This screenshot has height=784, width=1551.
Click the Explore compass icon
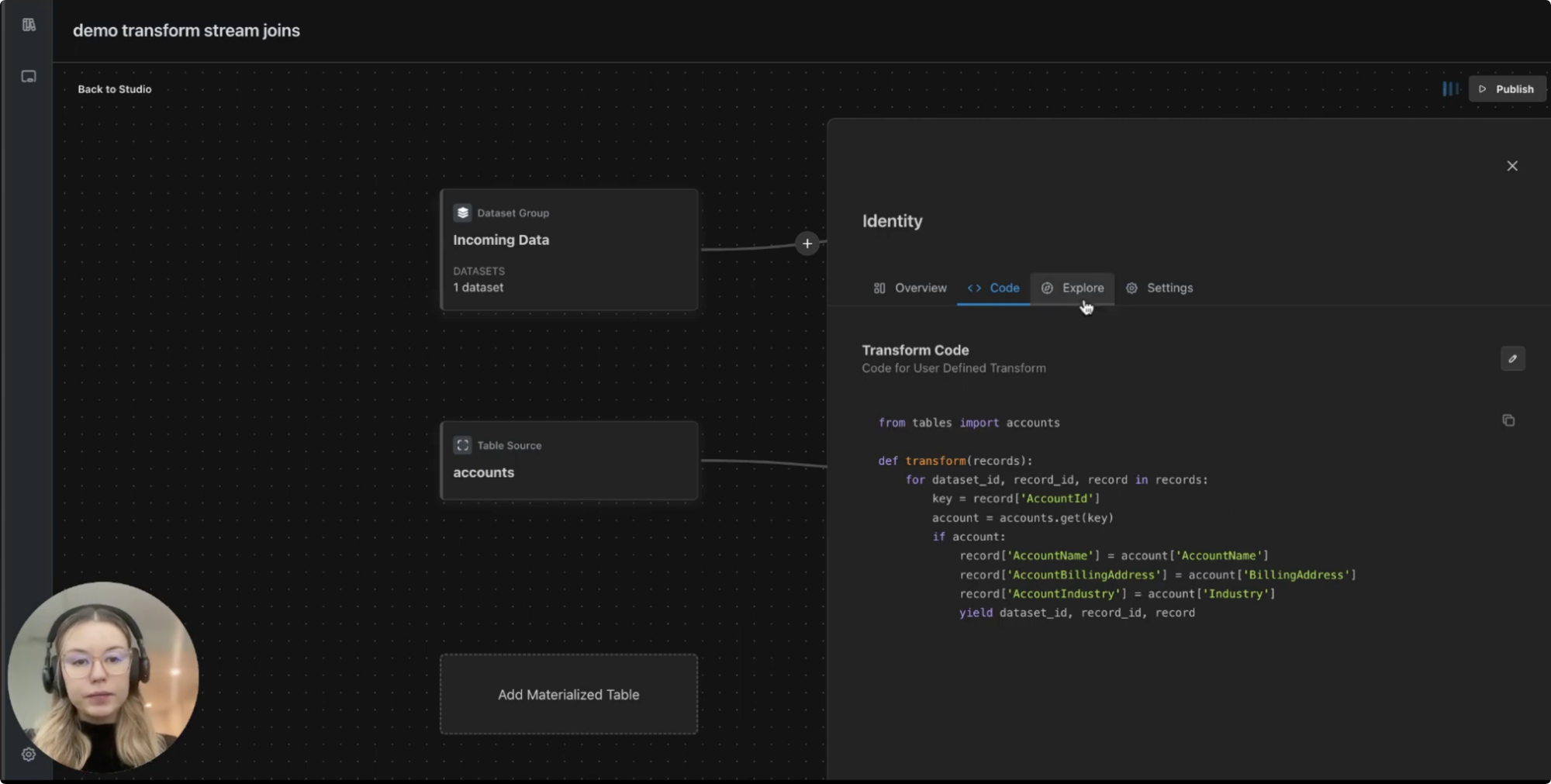(1046, 288)
